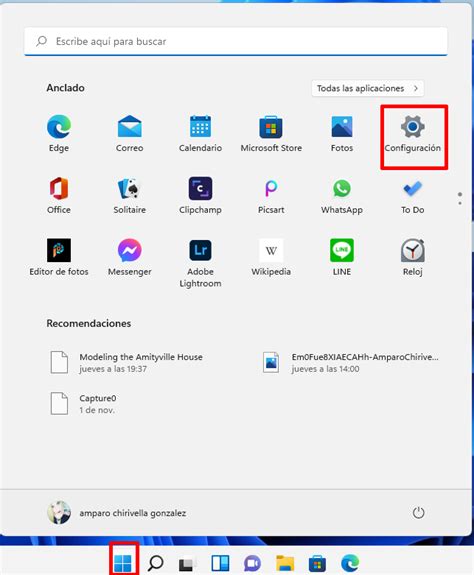The image size is (474, 575).
Task: Open the Editor de fotos app
Action: [59, 257]
